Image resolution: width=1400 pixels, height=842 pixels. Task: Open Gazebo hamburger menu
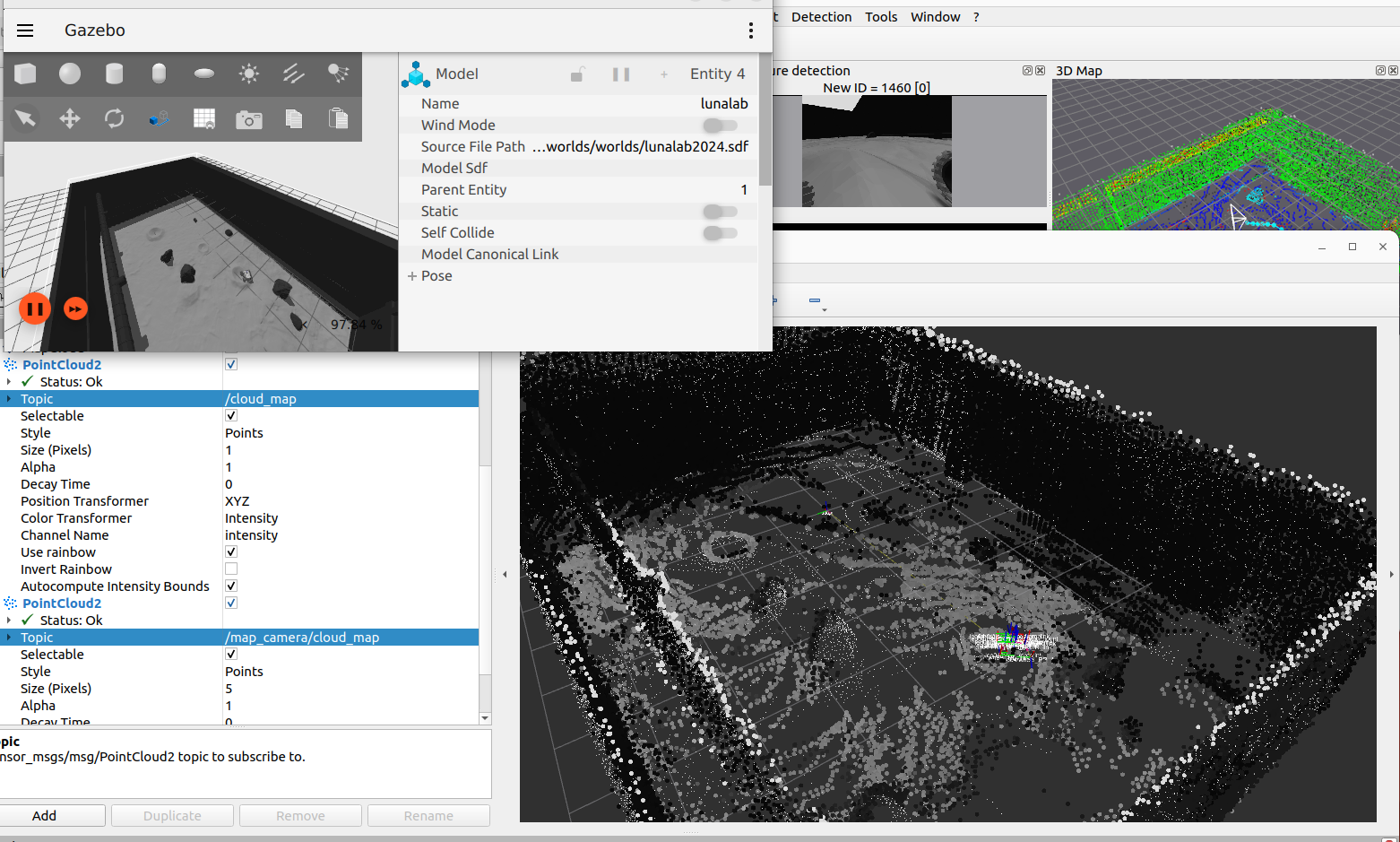point(25,30)
